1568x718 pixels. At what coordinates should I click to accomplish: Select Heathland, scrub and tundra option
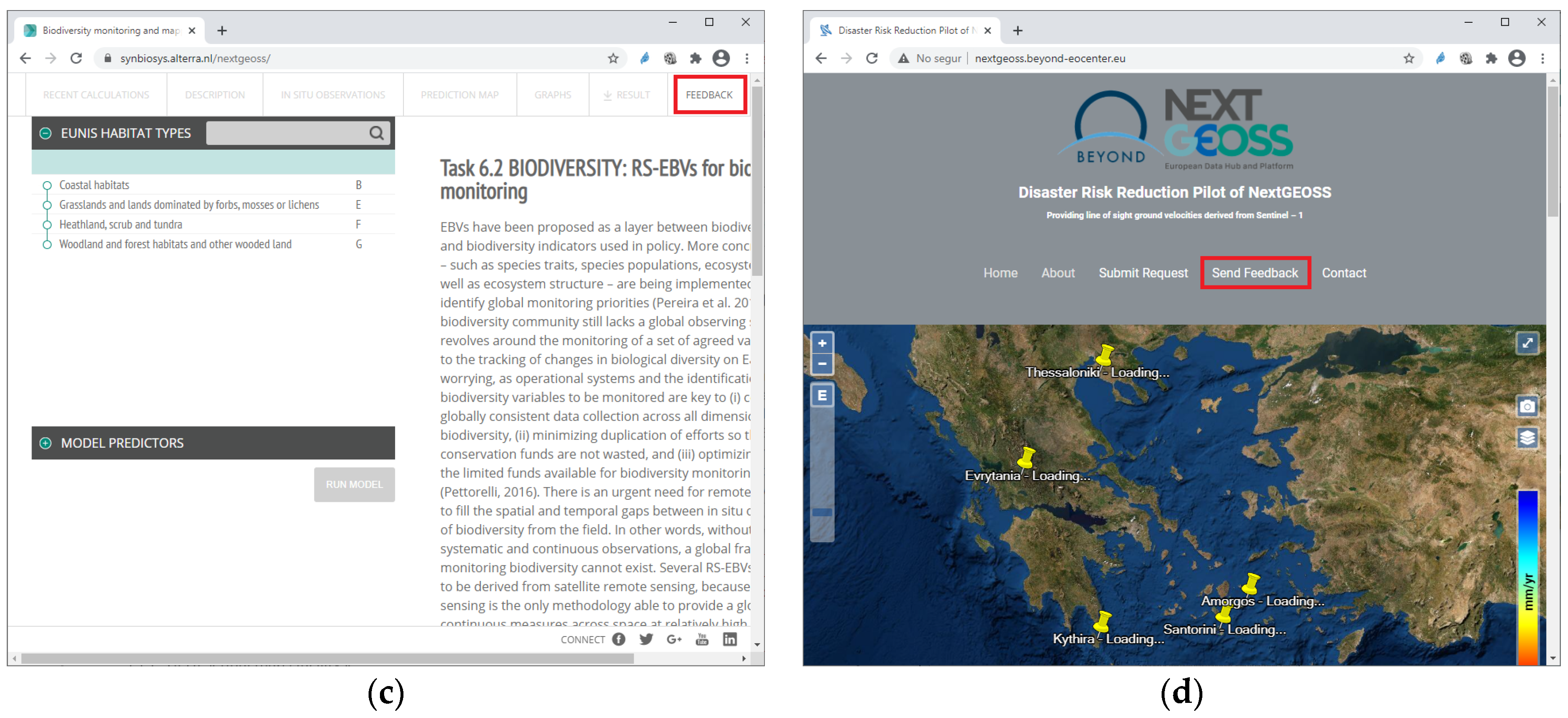pos(121,225)
